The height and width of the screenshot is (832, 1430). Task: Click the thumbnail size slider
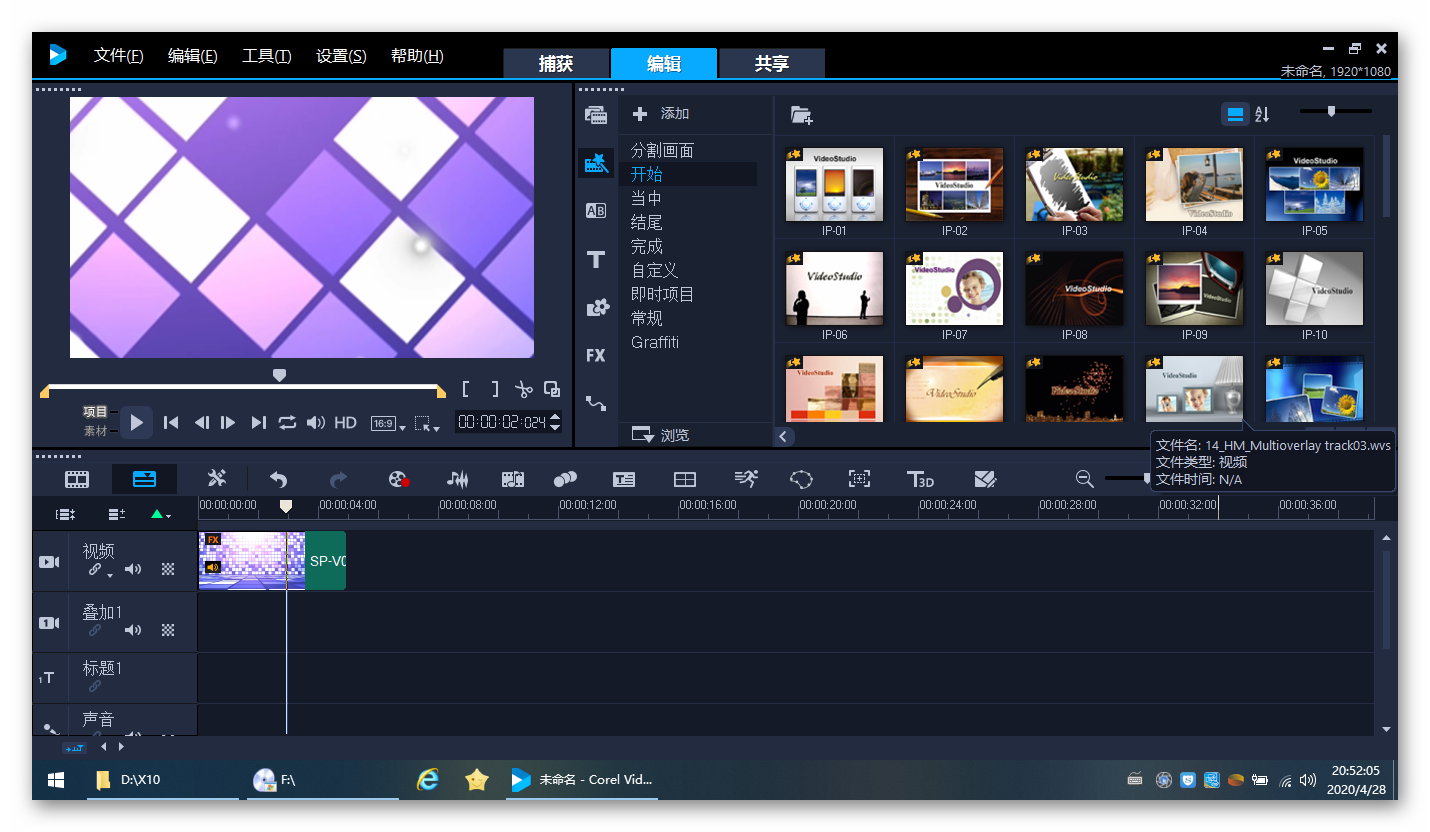point(1331,112)
